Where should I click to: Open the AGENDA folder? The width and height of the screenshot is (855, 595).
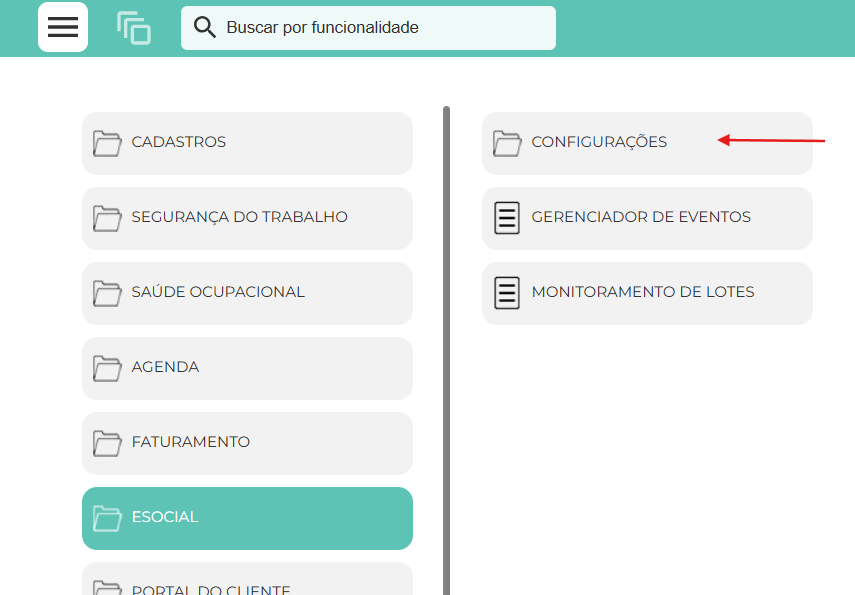click(247, 368)
